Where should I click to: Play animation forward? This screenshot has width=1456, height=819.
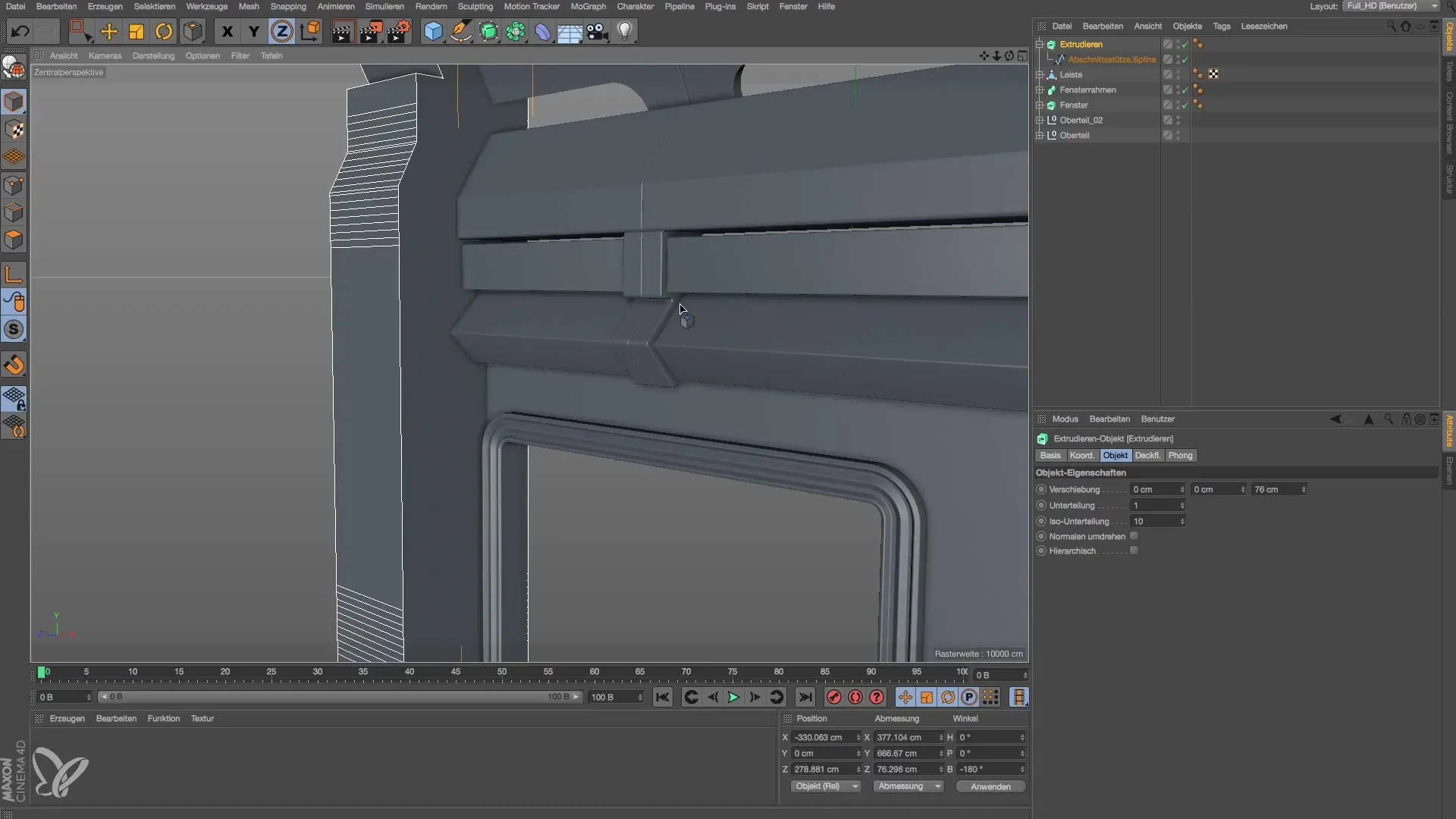[x=733, y=697]
